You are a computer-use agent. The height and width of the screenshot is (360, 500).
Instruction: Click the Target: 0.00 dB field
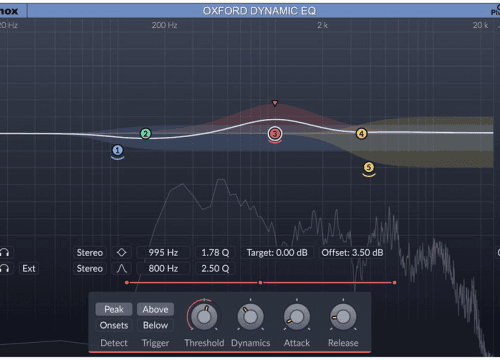tap(277, 253)
